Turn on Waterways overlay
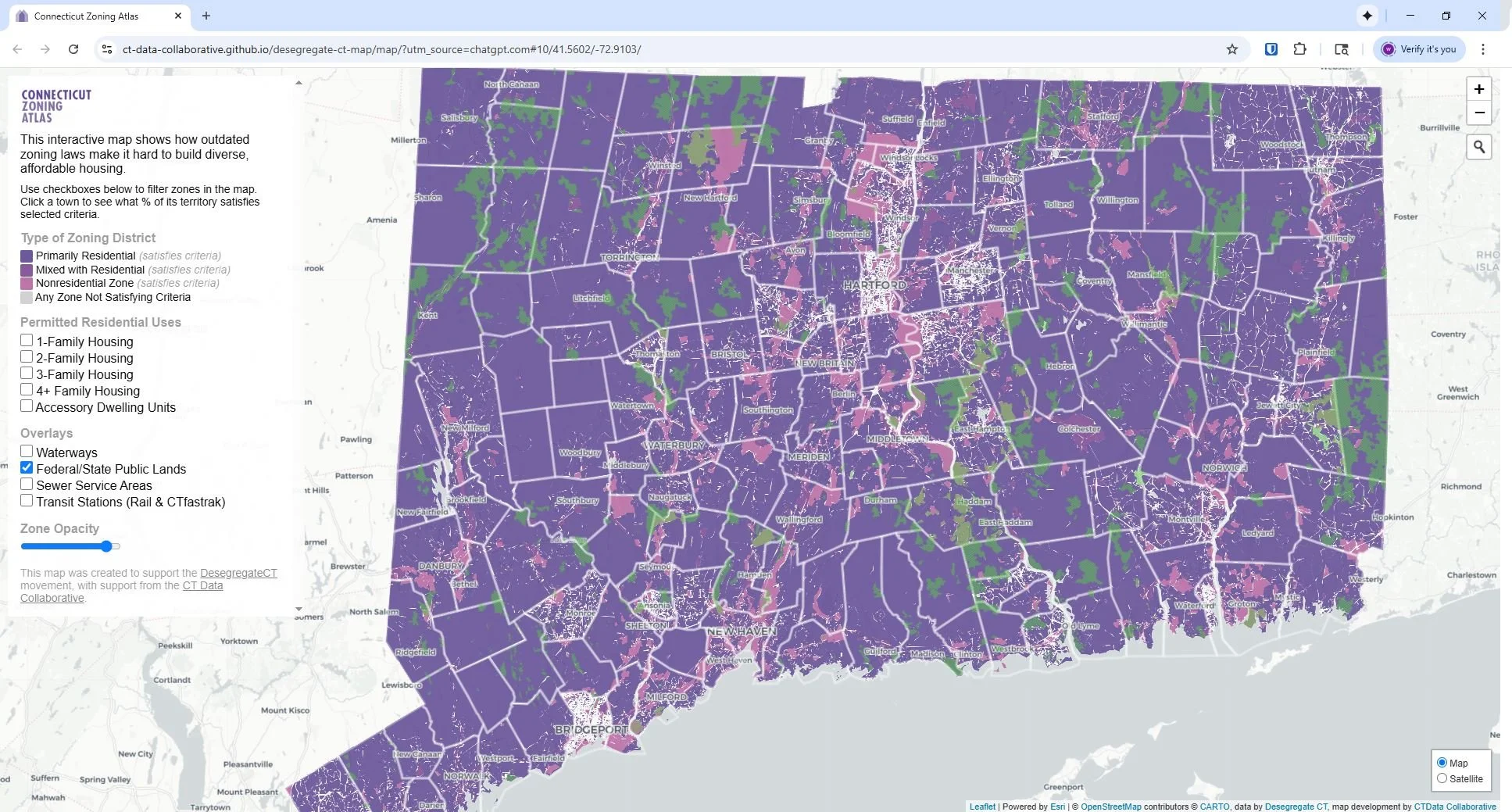 [27, 452]
